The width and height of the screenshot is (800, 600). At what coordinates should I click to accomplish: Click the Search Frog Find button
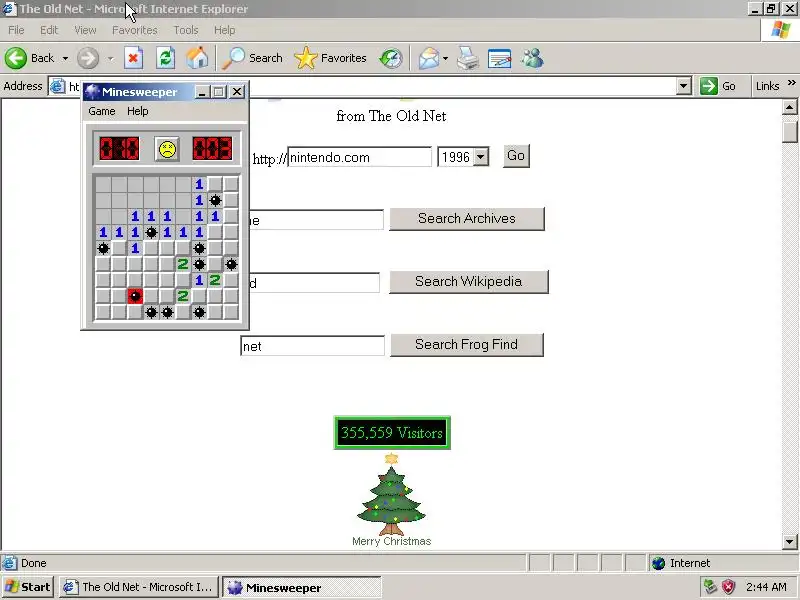[x=467, y=345]
